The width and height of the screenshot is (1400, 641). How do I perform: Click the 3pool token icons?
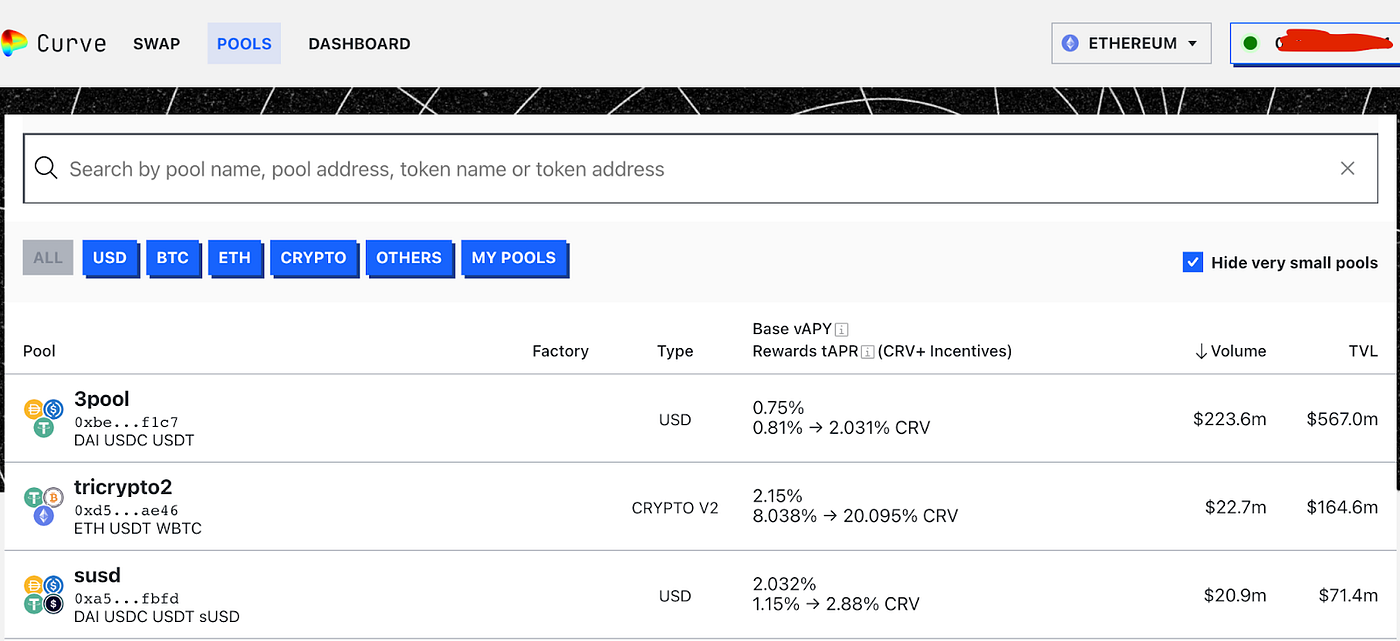click(x=44, y=418)
